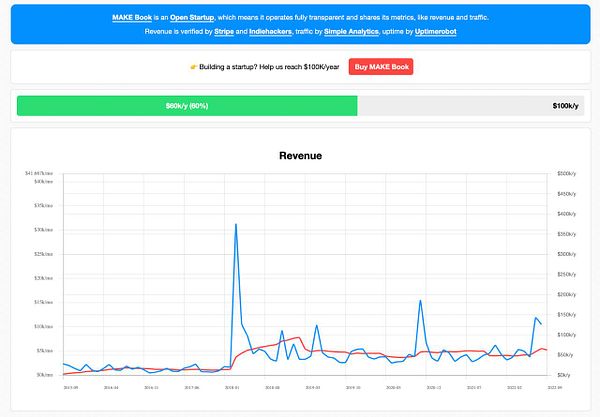
Task: Open the Simple Analytics link
Action: pyautogui.click(x=351, y=32)
